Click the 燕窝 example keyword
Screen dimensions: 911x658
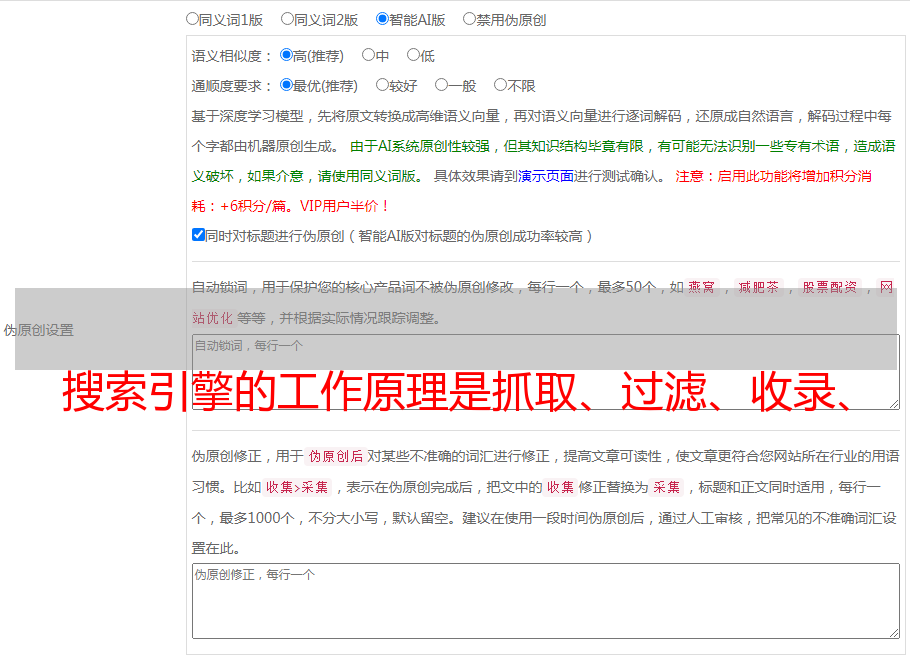pyautogui.click(x=701, y=287)
